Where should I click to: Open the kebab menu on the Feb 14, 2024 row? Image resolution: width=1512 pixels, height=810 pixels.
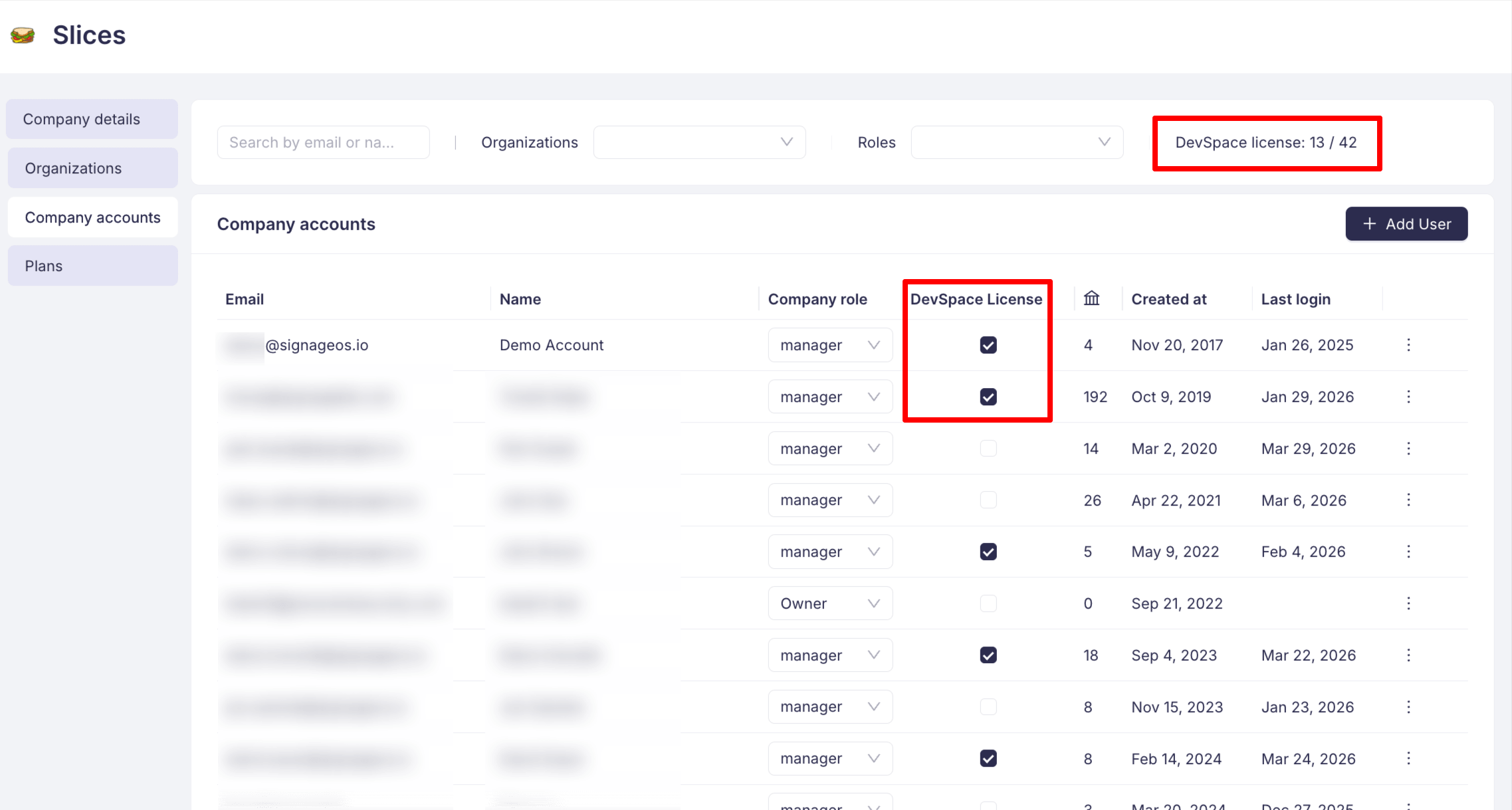click(x=1409, y=758)
